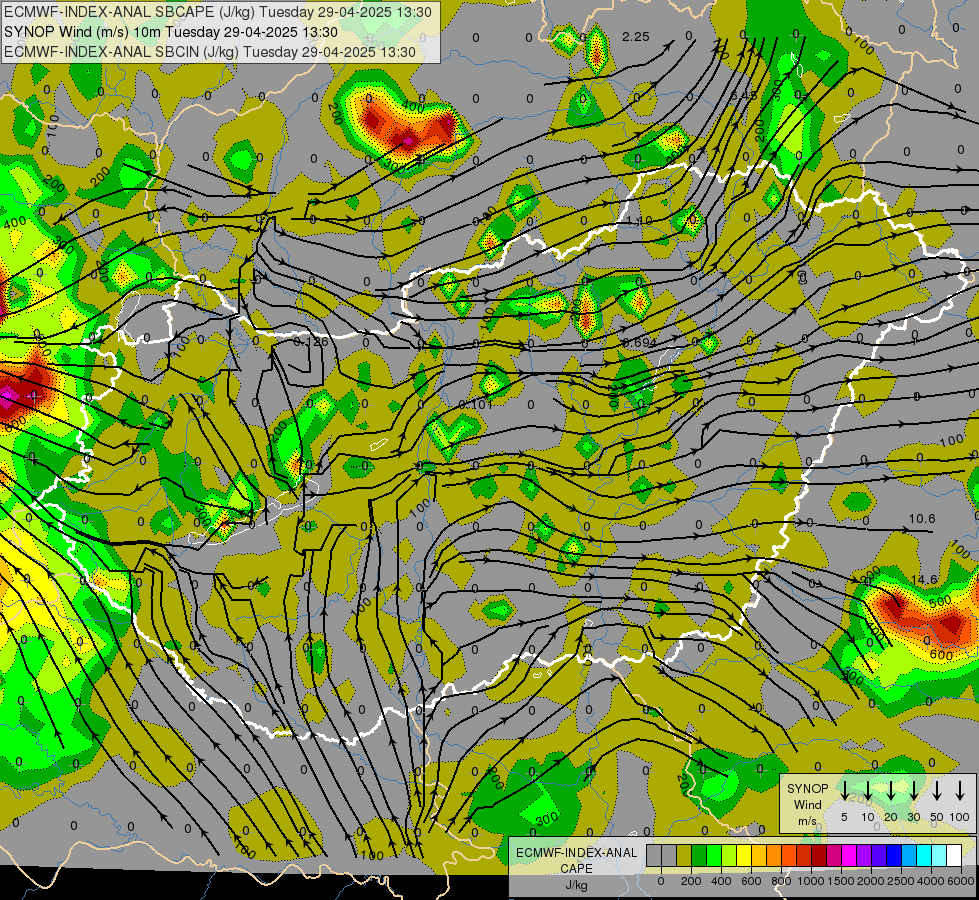The image size is (979, 900).
Task: Click the 2000 tick label on CAPE scale
Action: tap(871, 881)
